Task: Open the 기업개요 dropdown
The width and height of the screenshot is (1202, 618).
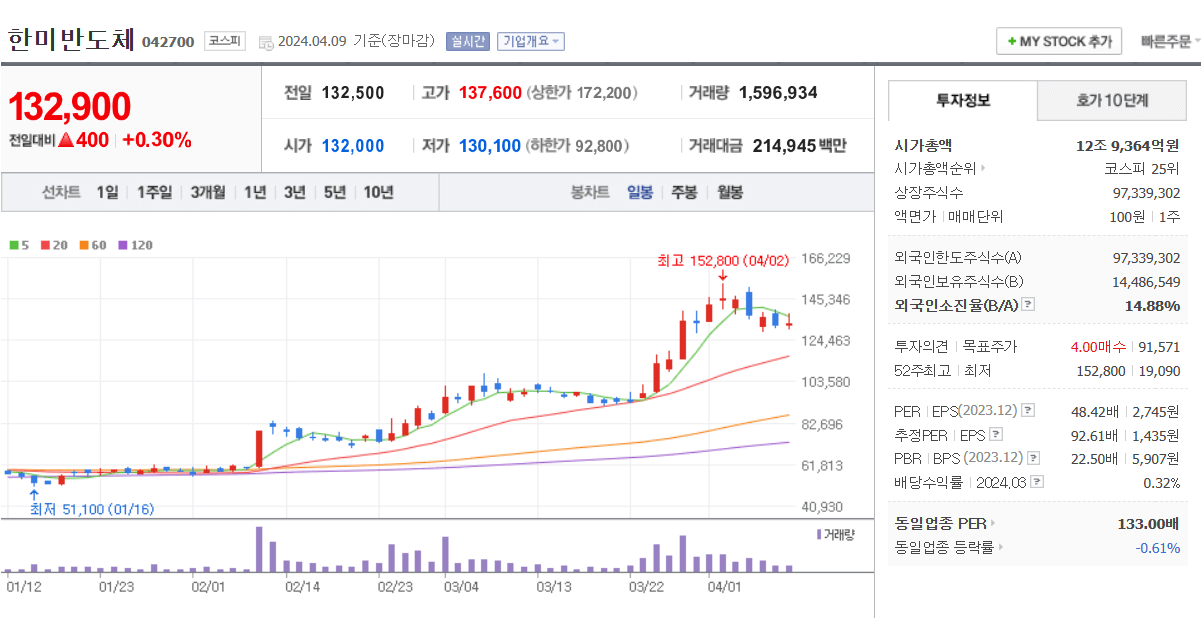Action: coord(532,41)
